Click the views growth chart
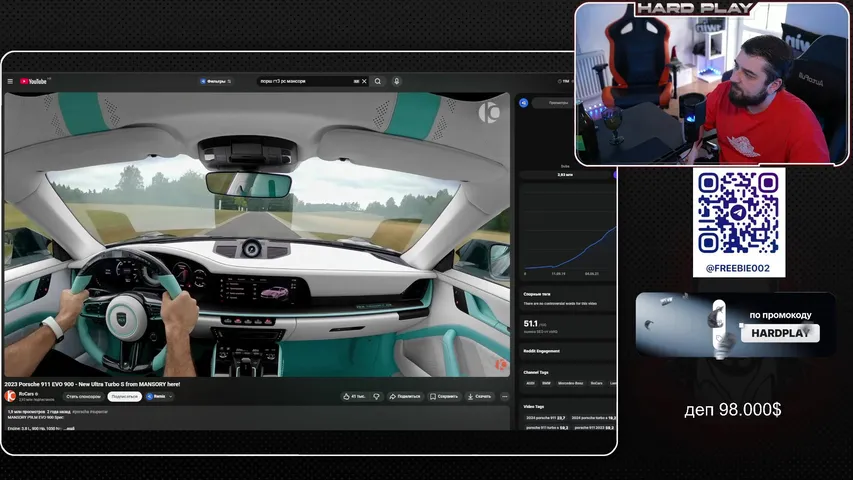 point(569,231)
